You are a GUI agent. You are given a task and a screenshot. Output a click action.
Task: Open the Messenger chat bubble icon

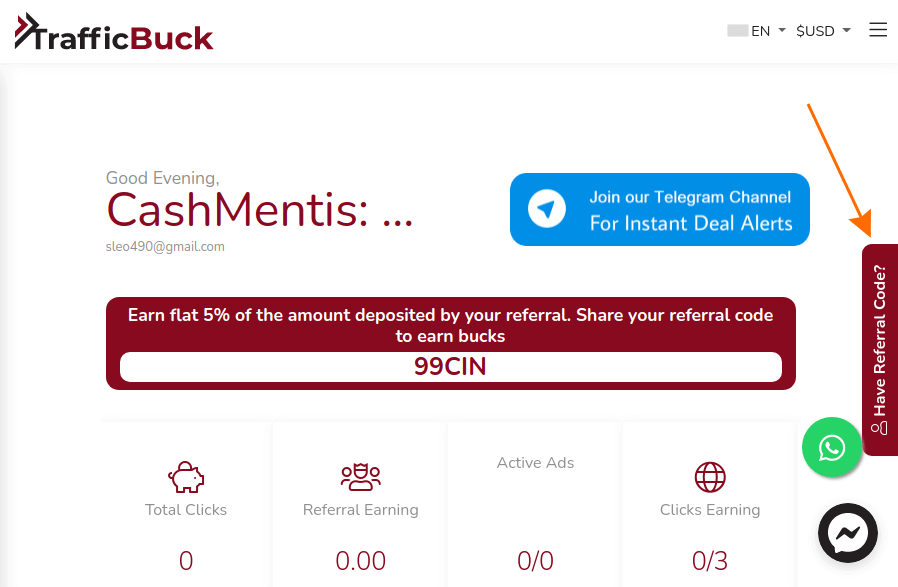tap(848, 533)
